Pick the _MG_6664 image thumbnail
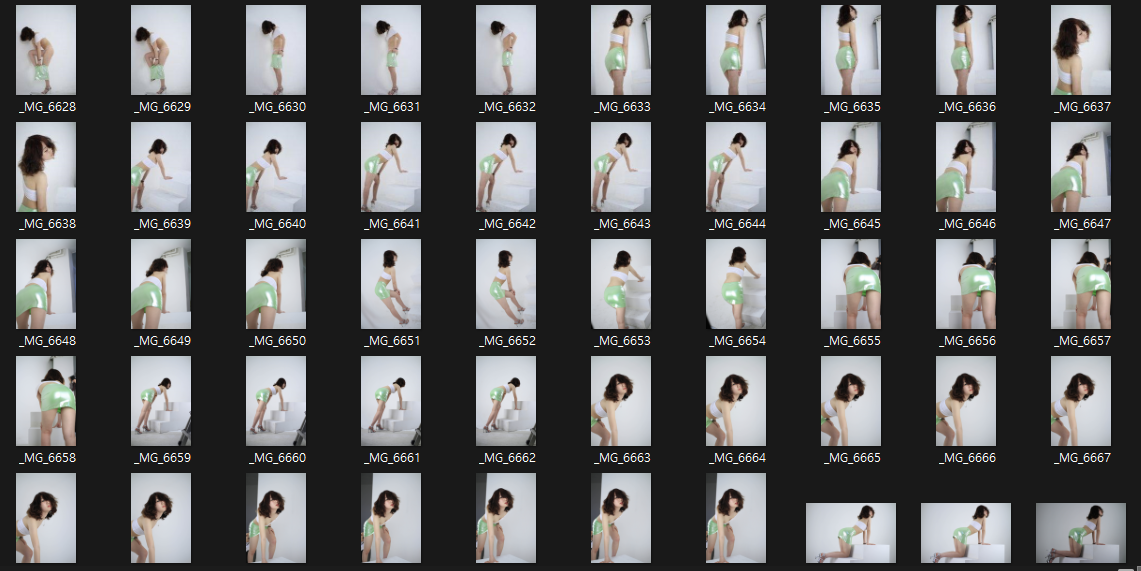Screen dimensions: 1141x571 point(736,402)
